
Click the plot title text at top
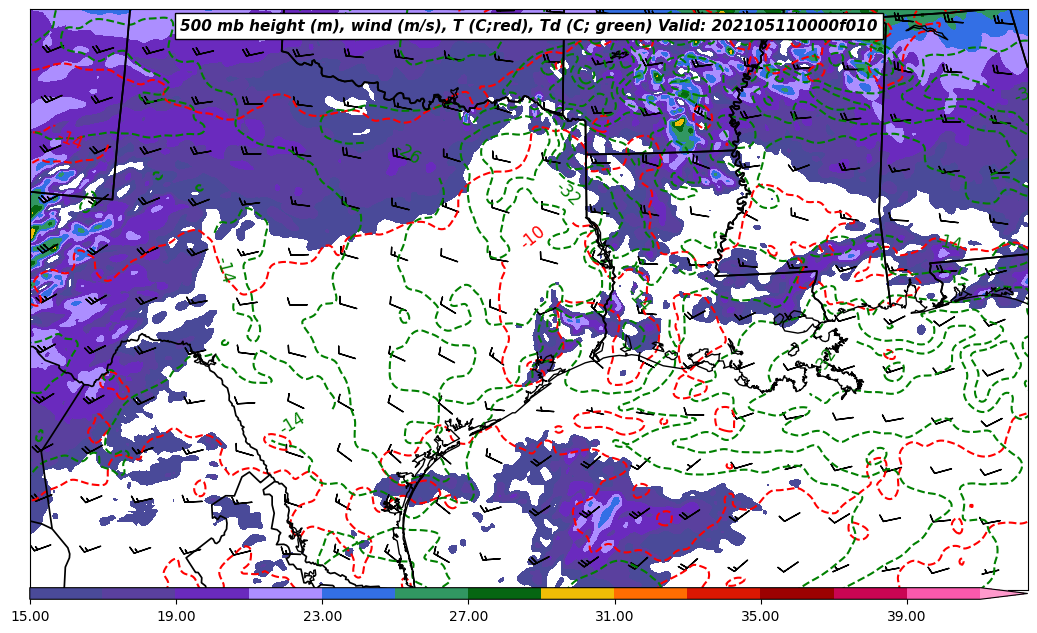pos(529,26)
